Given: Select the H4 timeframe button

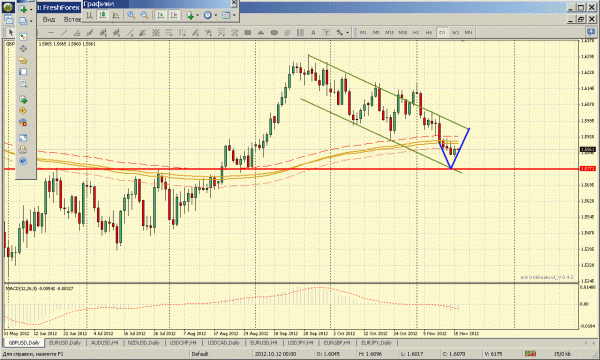Looking at the screenshot, I should pyautogui.click(x=429, y=33).
